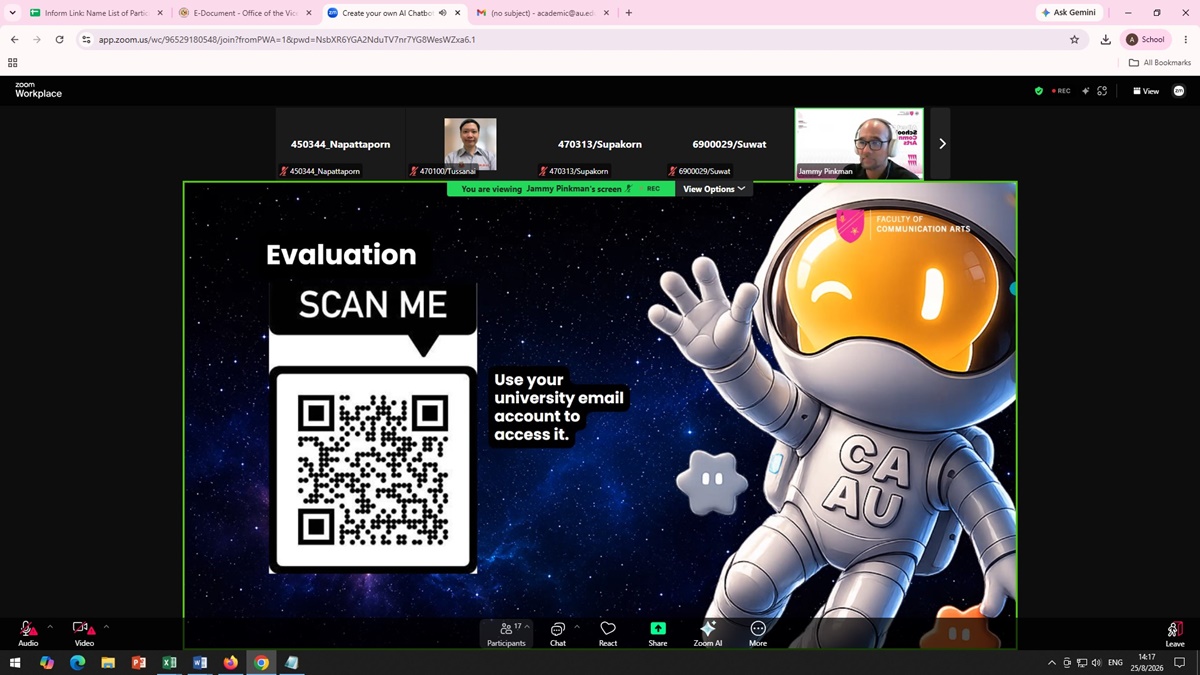
Task: Expand the caret beside Participants
Action: 527,627
